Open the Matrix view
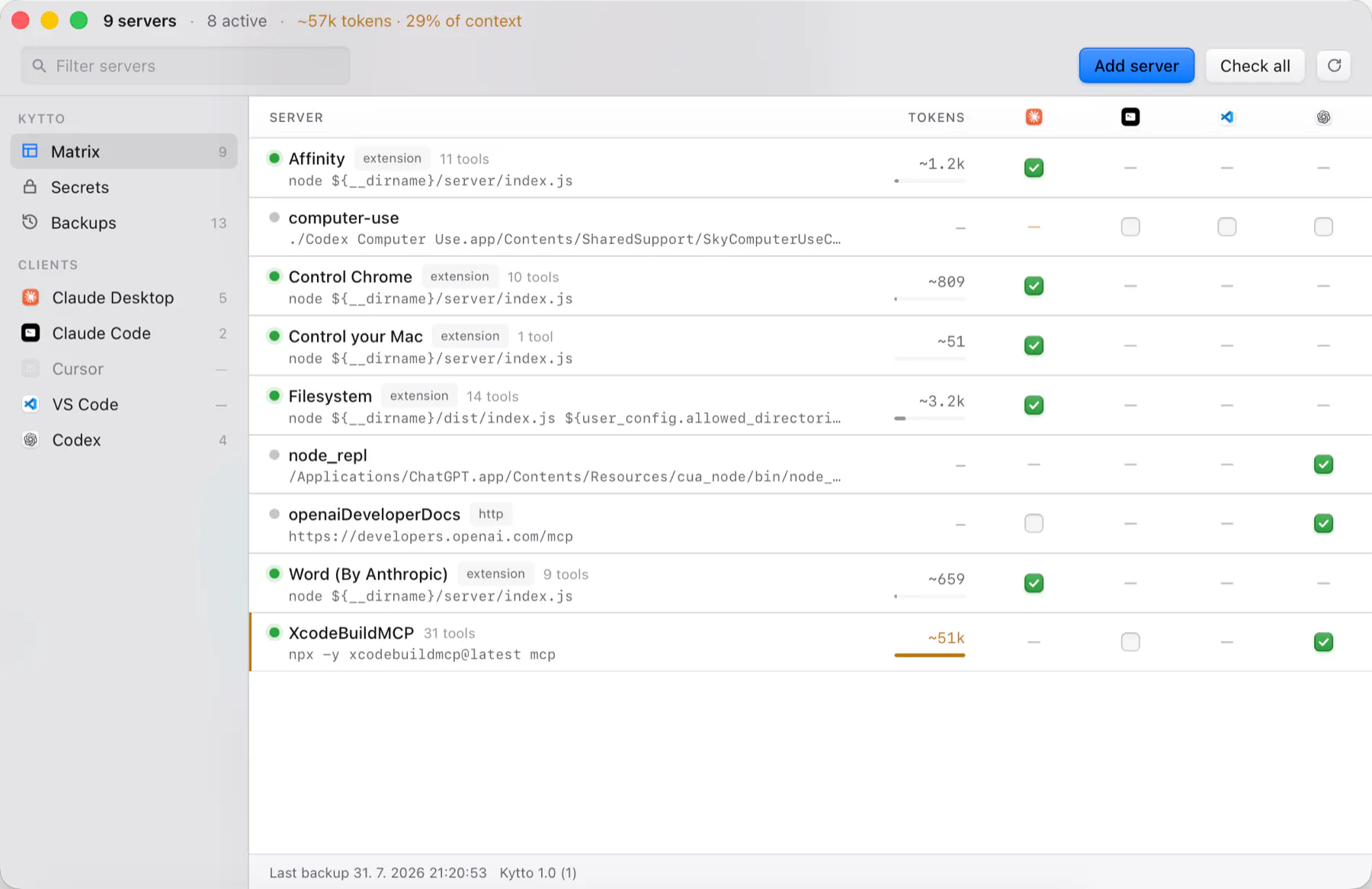Image resolution: width=1372 pixels, height=889 pixels. click(123, 151)
